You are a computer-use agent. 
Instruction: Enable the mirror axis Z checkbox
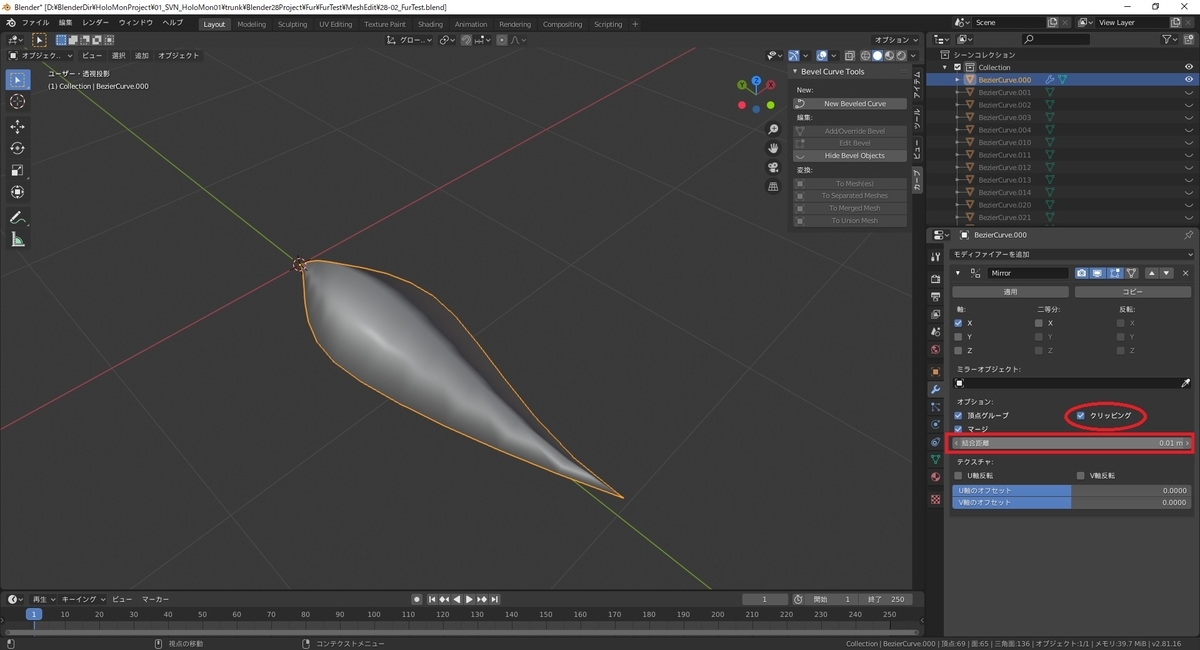(958, 351)
